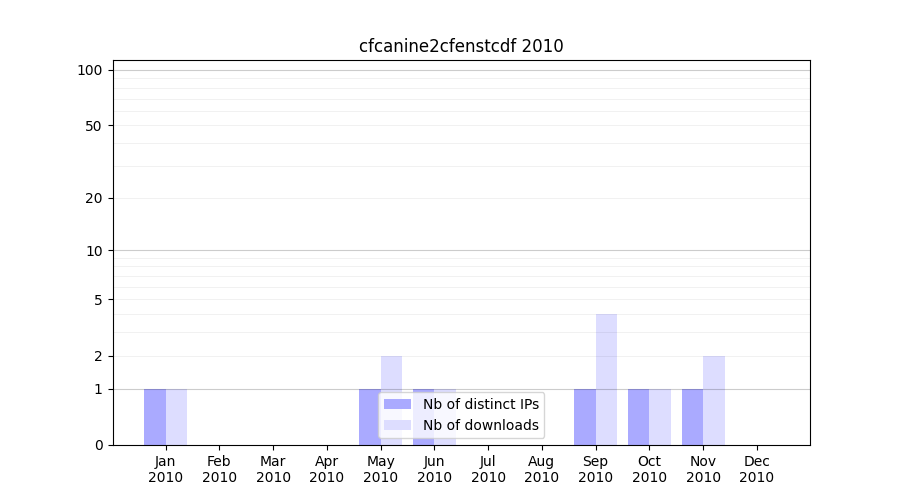Select the Jan 2010 distinct IPs bar
The width and height of the screenshot is (900, 500).
tap(155, 417)
